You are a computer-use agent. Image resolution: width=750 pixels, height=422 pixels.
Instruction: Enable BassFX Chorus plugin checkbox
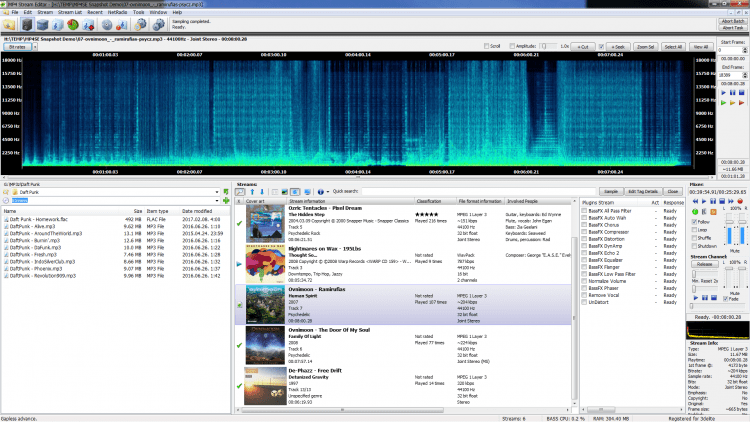(x=582, y=226)
